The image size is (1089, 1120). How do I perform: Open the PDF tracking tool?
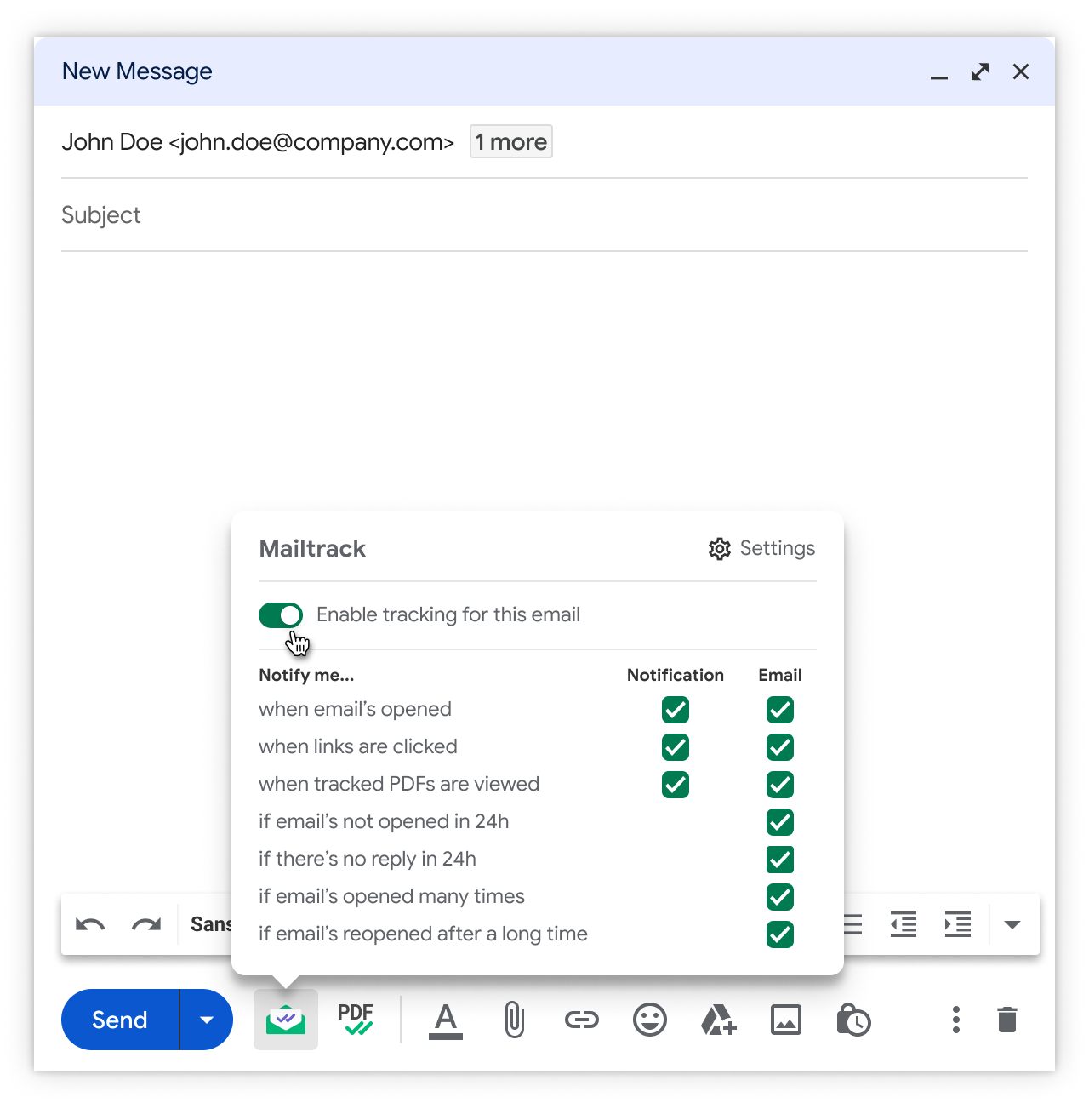356,1019
